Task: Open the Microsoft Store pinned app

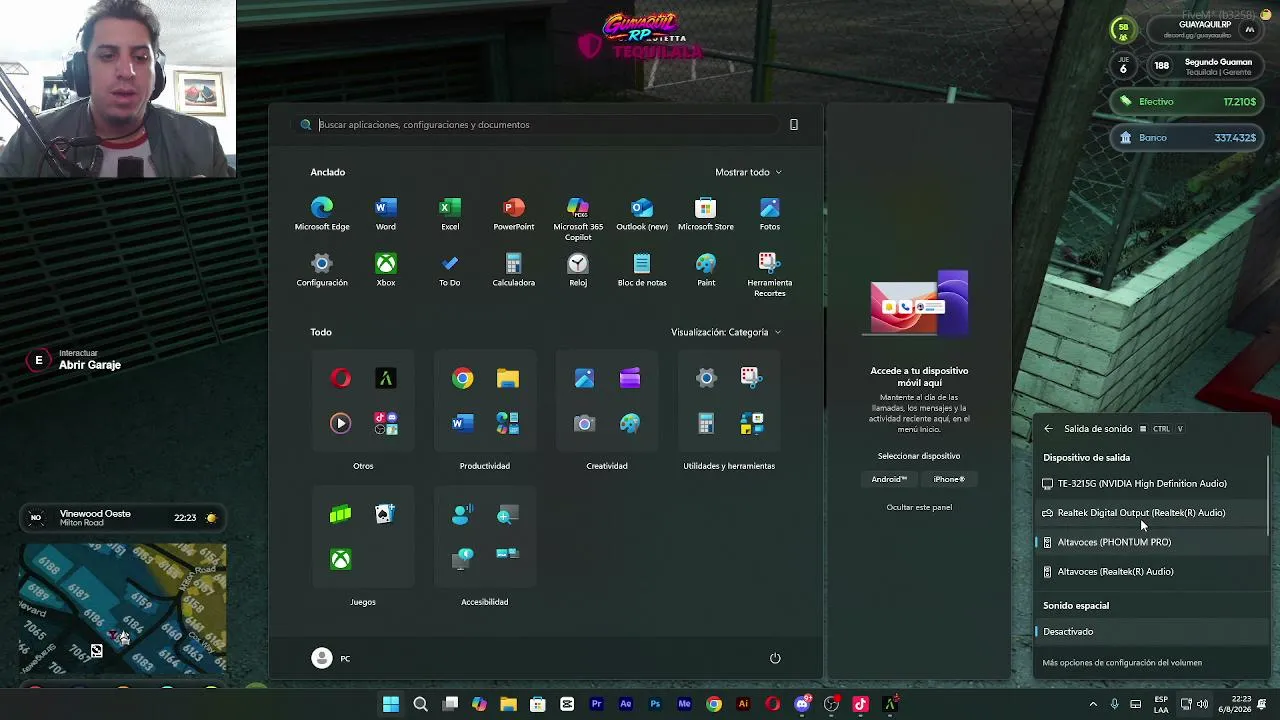Action: click(706, 214)
